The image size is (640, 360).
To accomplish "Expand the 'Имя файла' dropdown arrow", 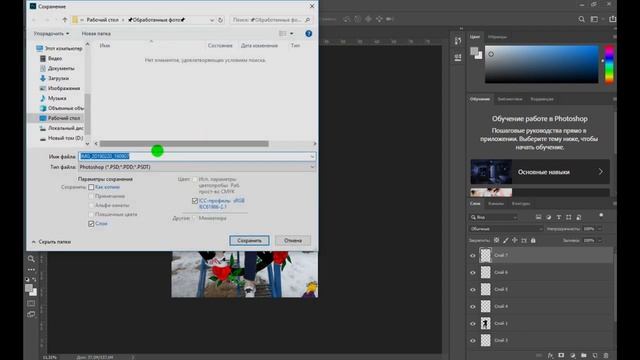I will (312, 156).
